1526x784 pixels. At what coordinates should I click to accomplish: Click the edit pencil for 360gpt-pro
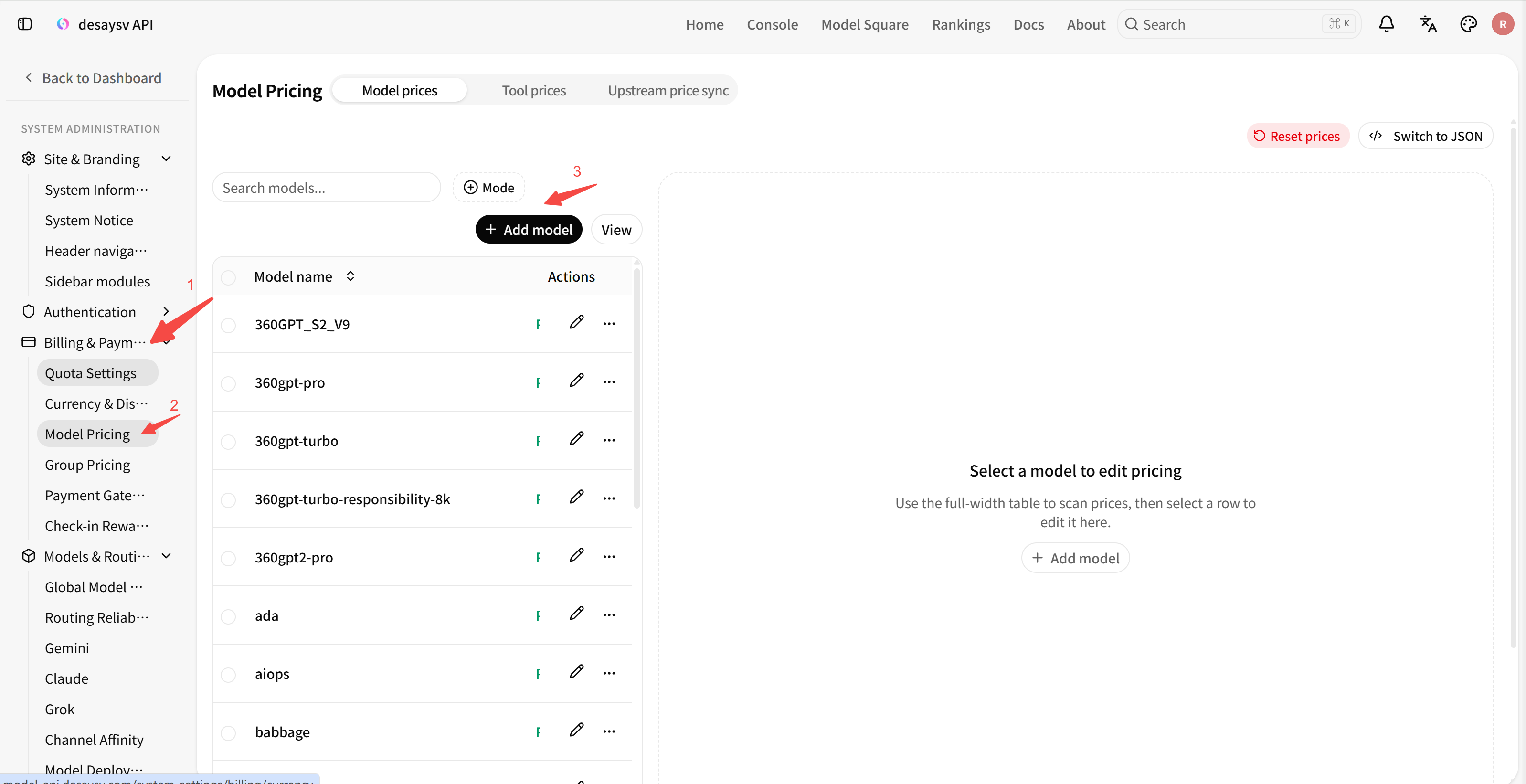tap(576, 381)
